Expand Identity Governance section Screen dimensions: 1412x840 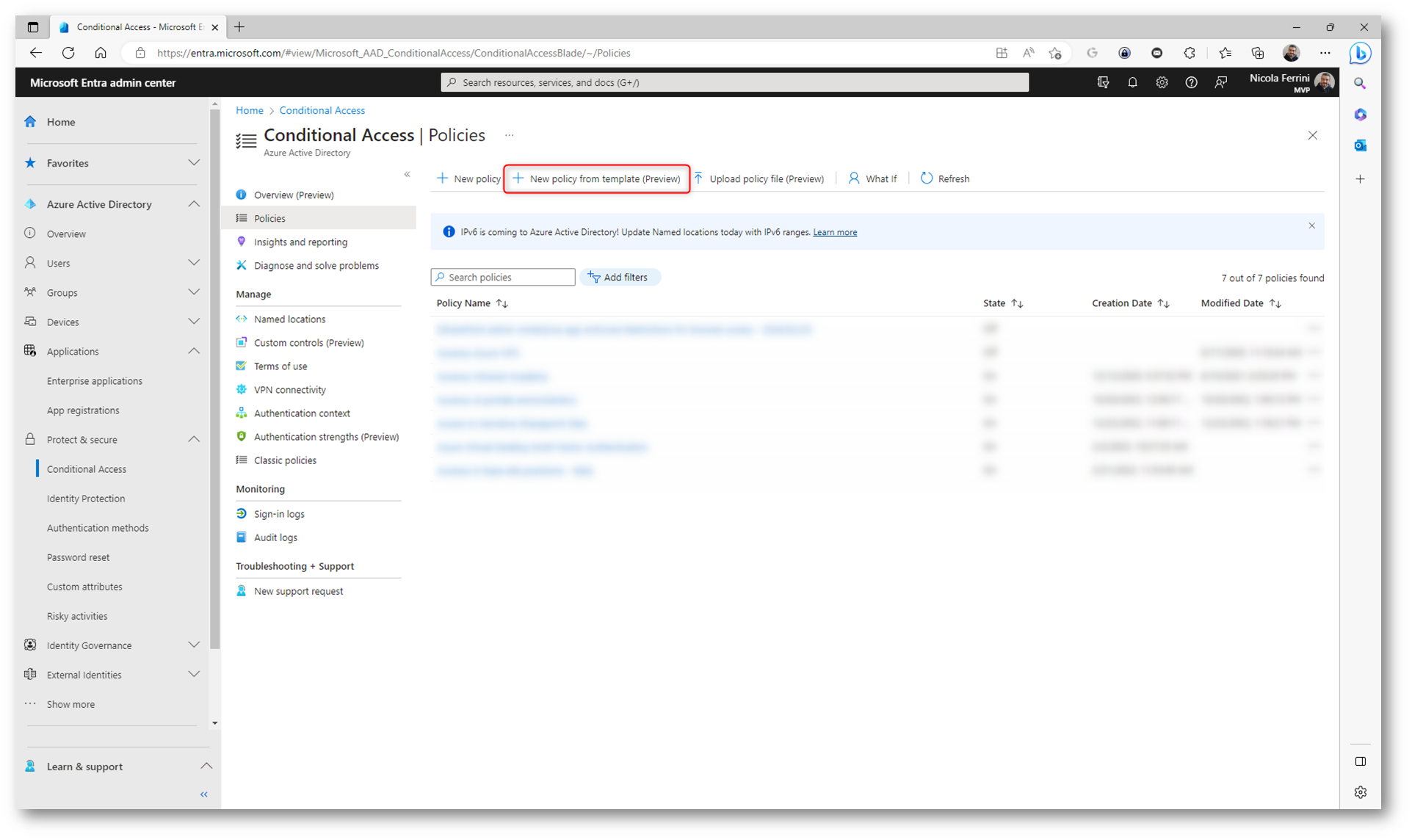[194, 645]
